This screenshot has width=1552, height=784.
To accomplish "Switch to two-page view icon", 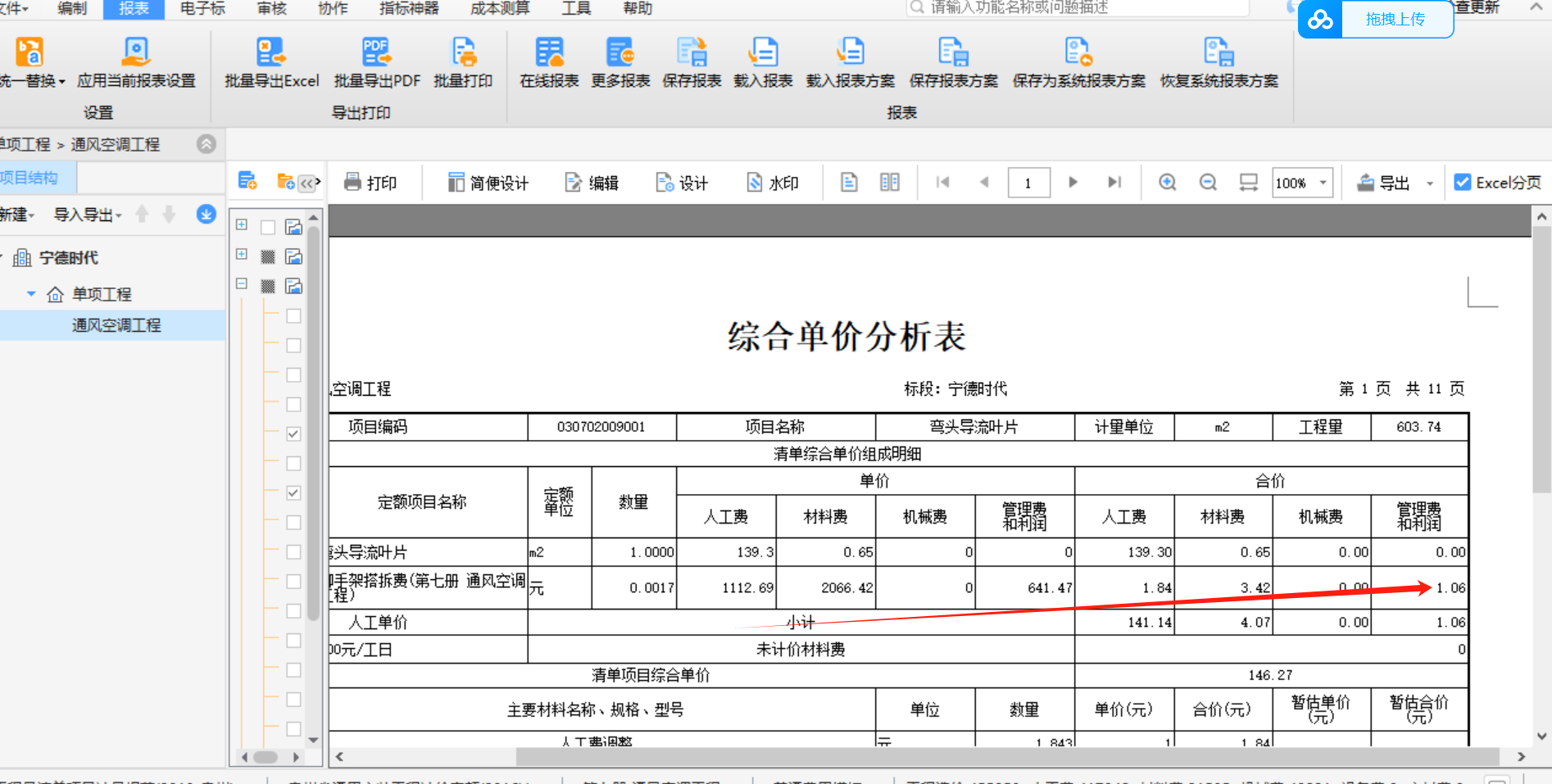I will 890,182.
